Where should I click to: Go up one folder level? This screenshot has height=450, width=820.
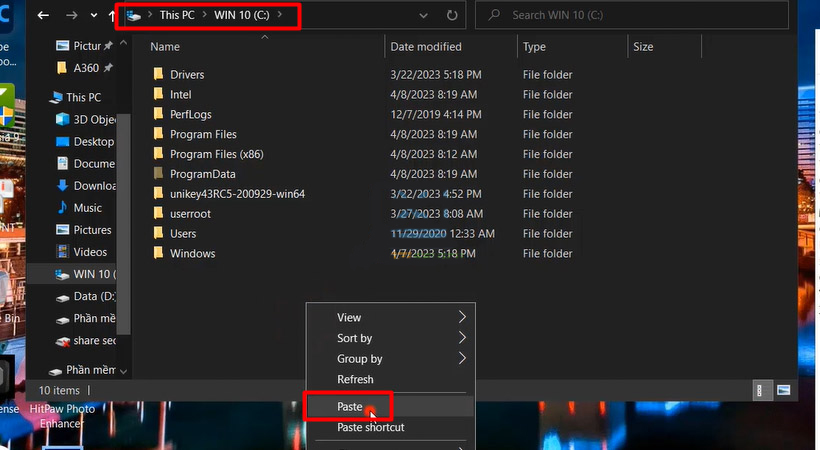[110, 16]
